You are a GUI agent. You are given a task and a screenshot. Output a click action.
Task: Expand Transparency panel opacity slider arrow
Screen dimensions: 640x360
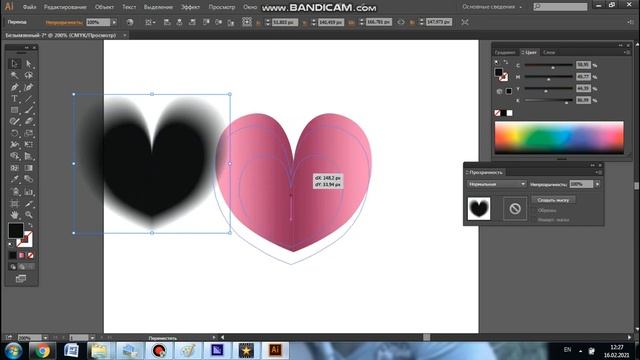pos(597,184)
